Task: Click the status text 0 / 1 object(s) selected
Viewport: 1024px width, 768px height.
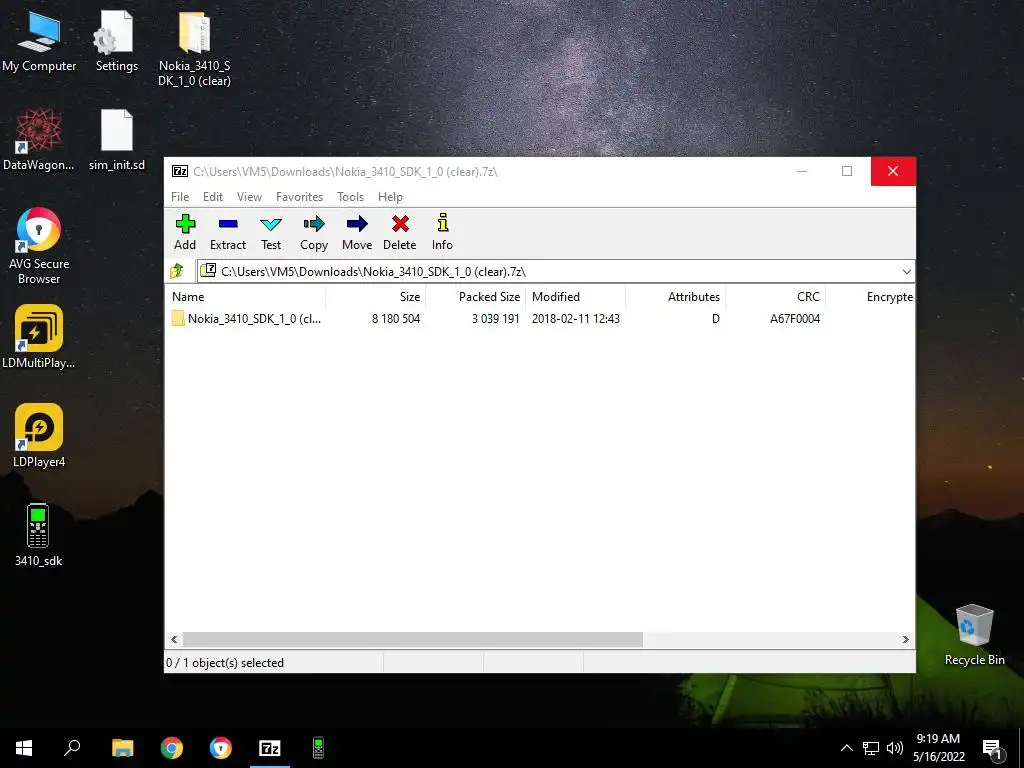Action: click(x=225, y=663)
